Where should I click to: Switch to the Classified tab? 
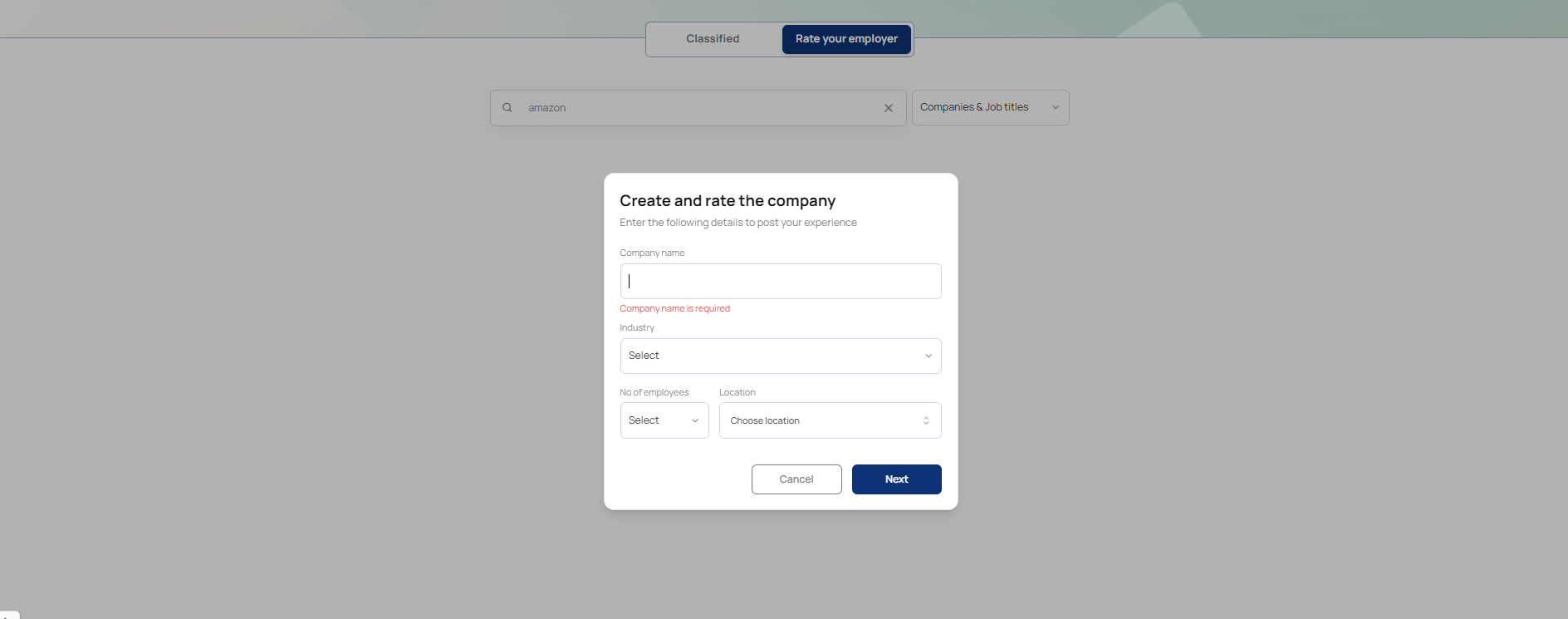[x=713, y=39]
